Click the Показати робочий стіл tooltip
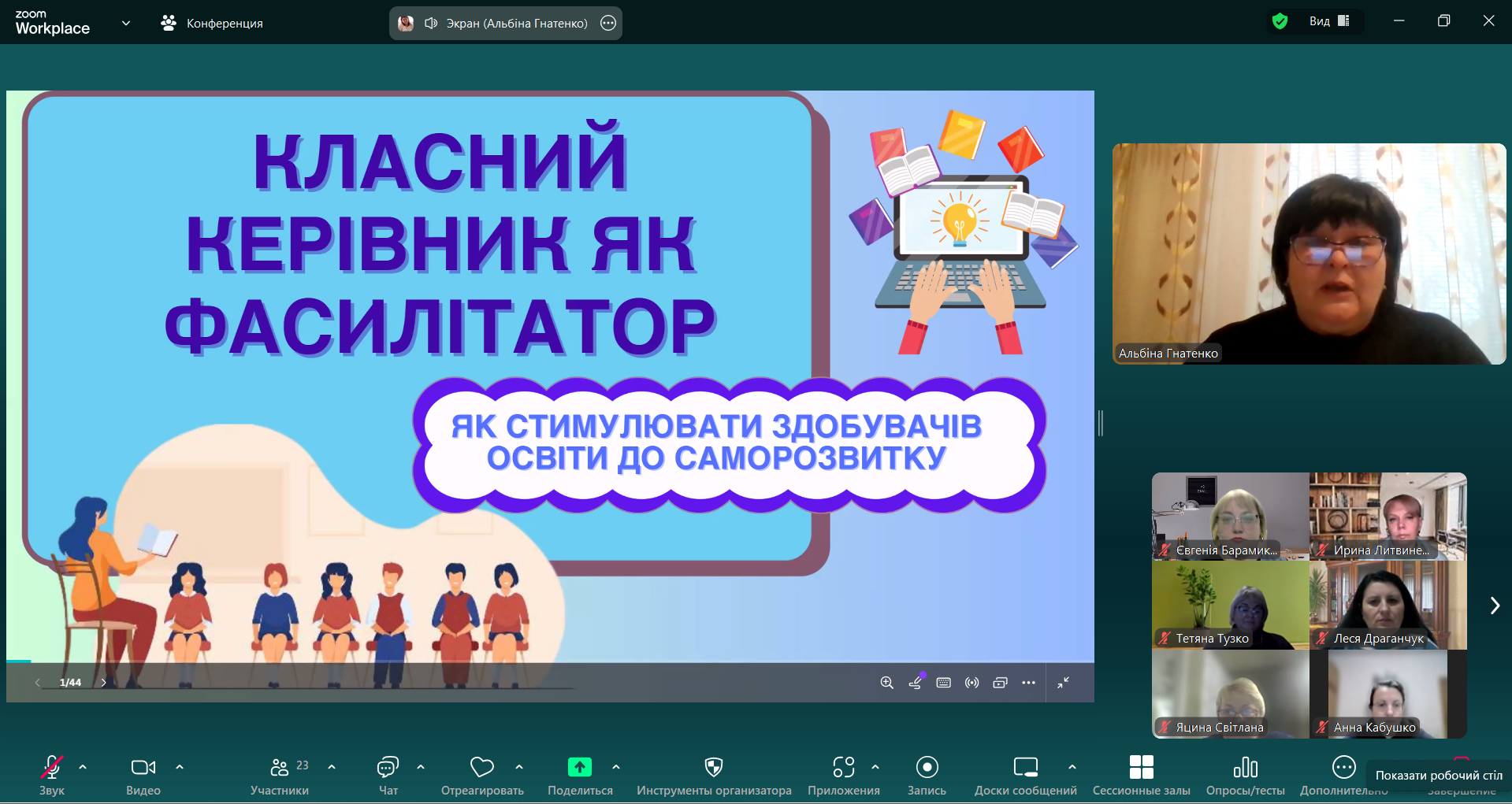 [1439, 775]
